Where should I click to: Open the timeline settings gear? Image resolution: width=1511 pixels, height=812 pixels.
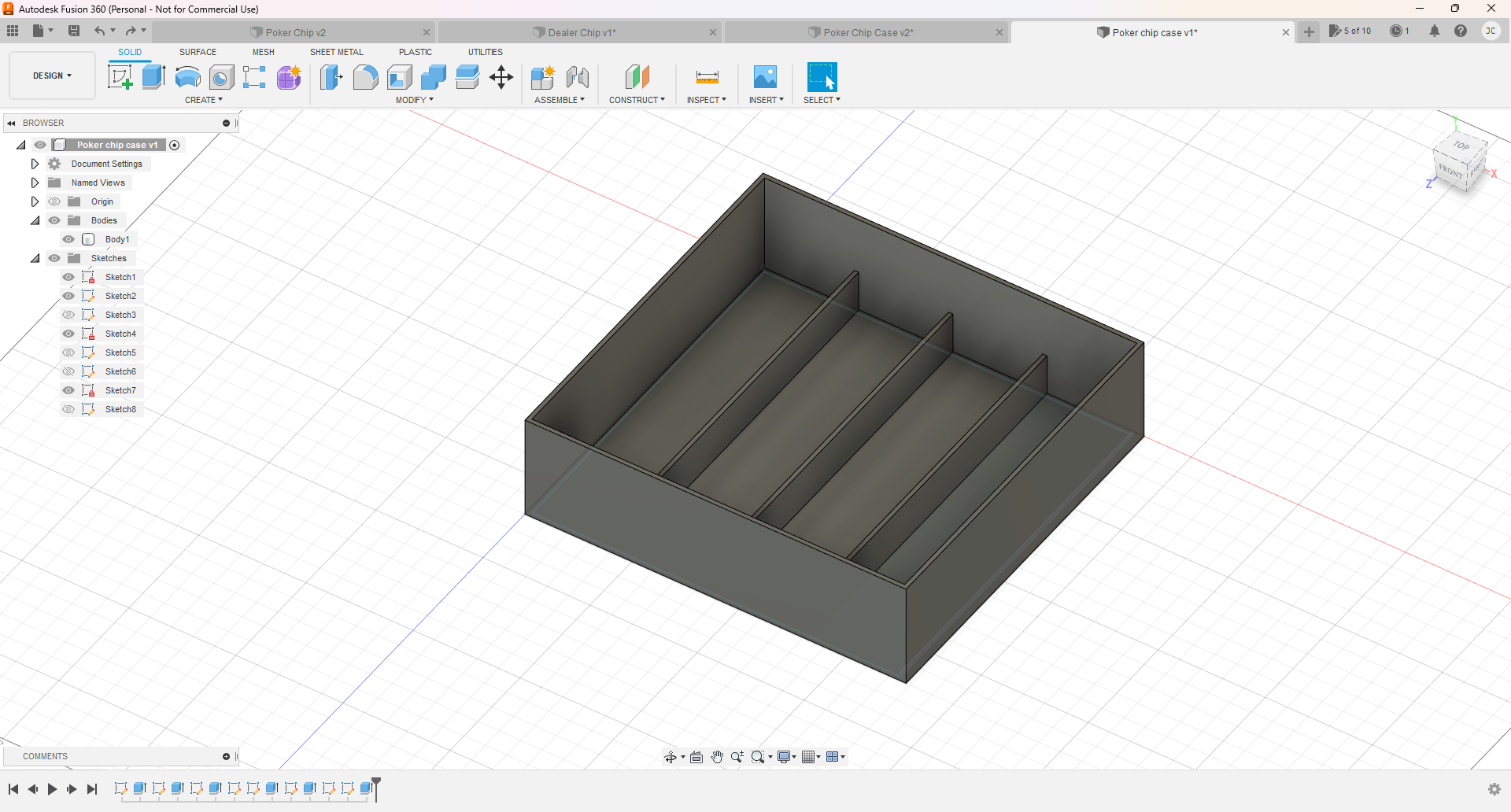click(x=1494, y=789)
